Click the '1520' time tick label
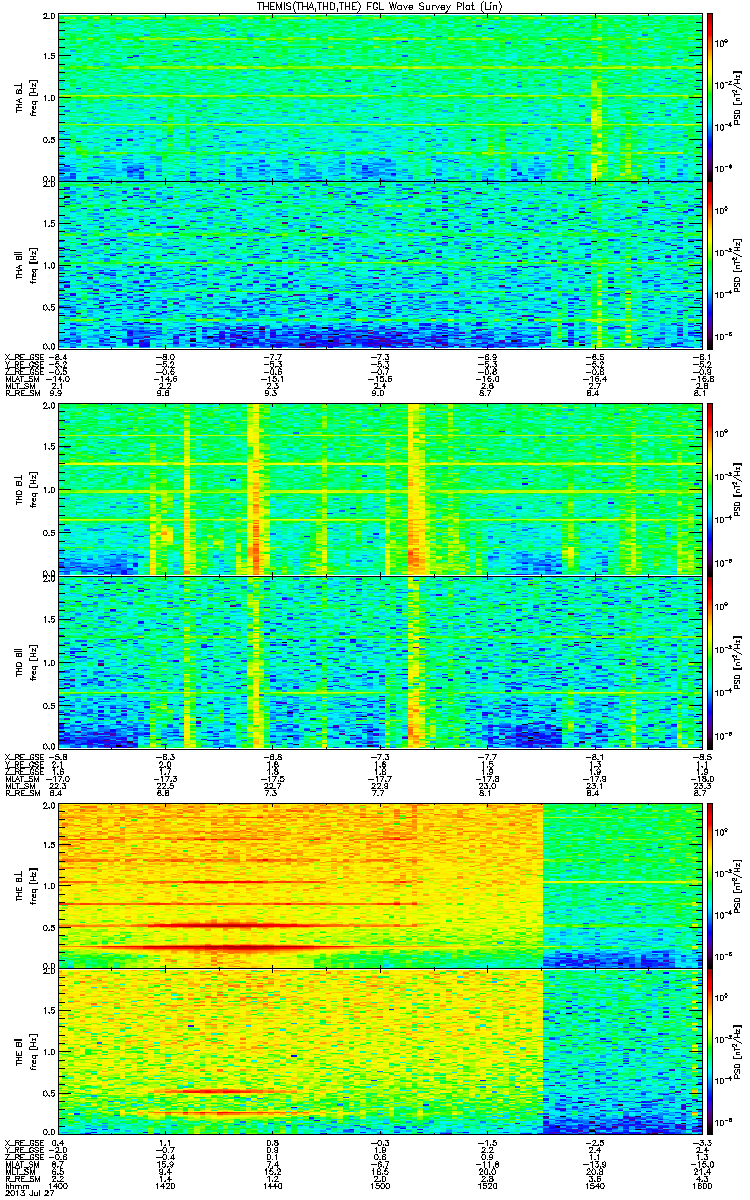The width and height of the screenshot is (750, 1200). (487, 1185)
